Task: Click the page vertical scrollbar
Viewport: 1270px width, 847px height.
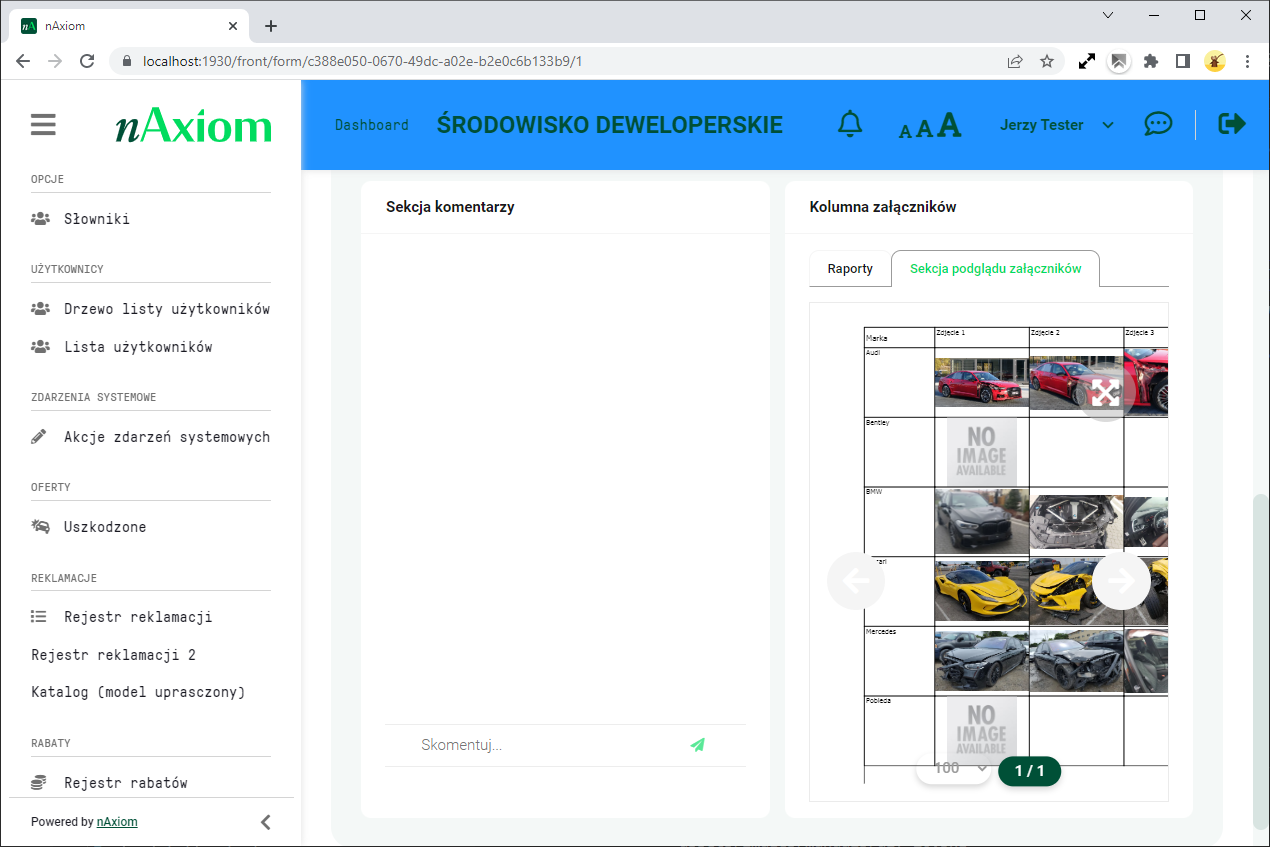Action: coord(1259,660)
